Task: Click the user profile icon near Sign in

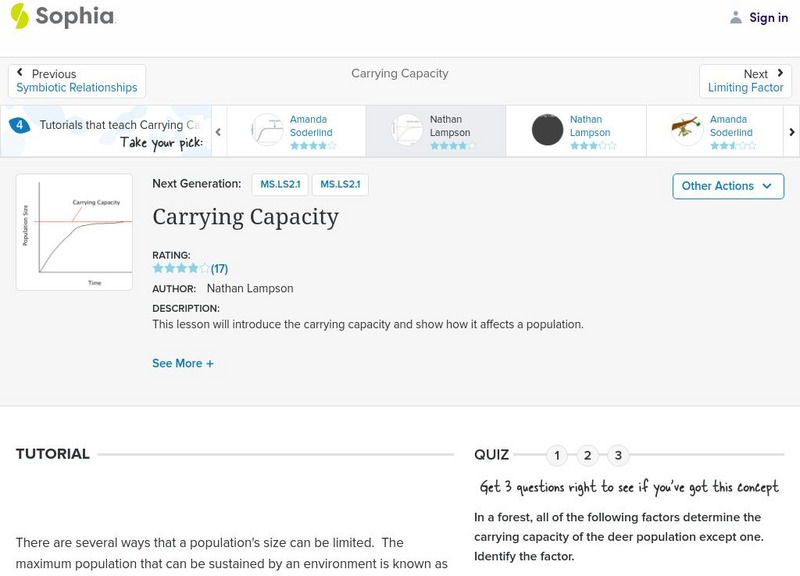Action: [735, 17]
